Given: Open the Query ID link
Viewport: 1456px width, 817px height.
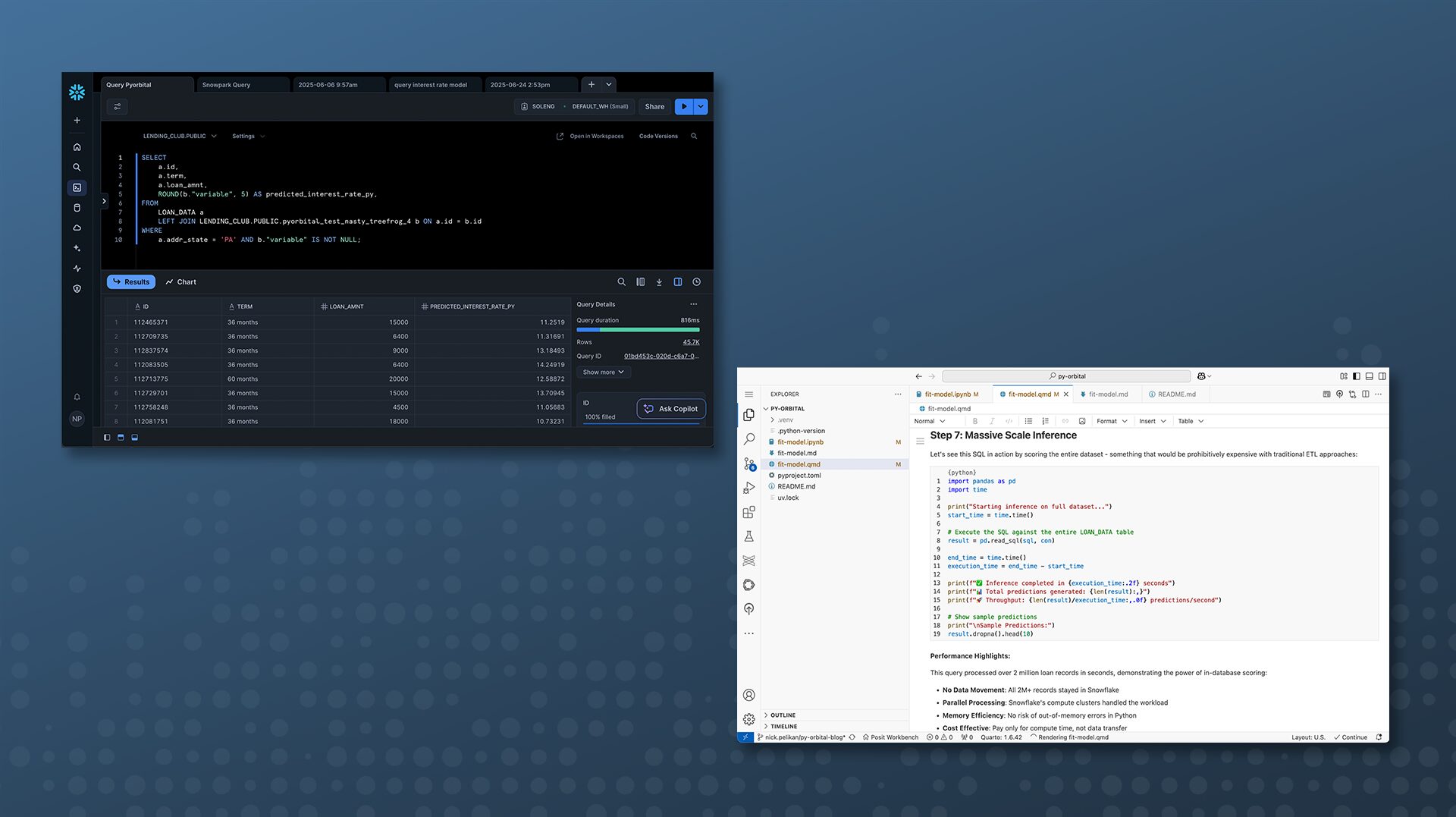Looking at the screenshot, I should coord(661,357).
